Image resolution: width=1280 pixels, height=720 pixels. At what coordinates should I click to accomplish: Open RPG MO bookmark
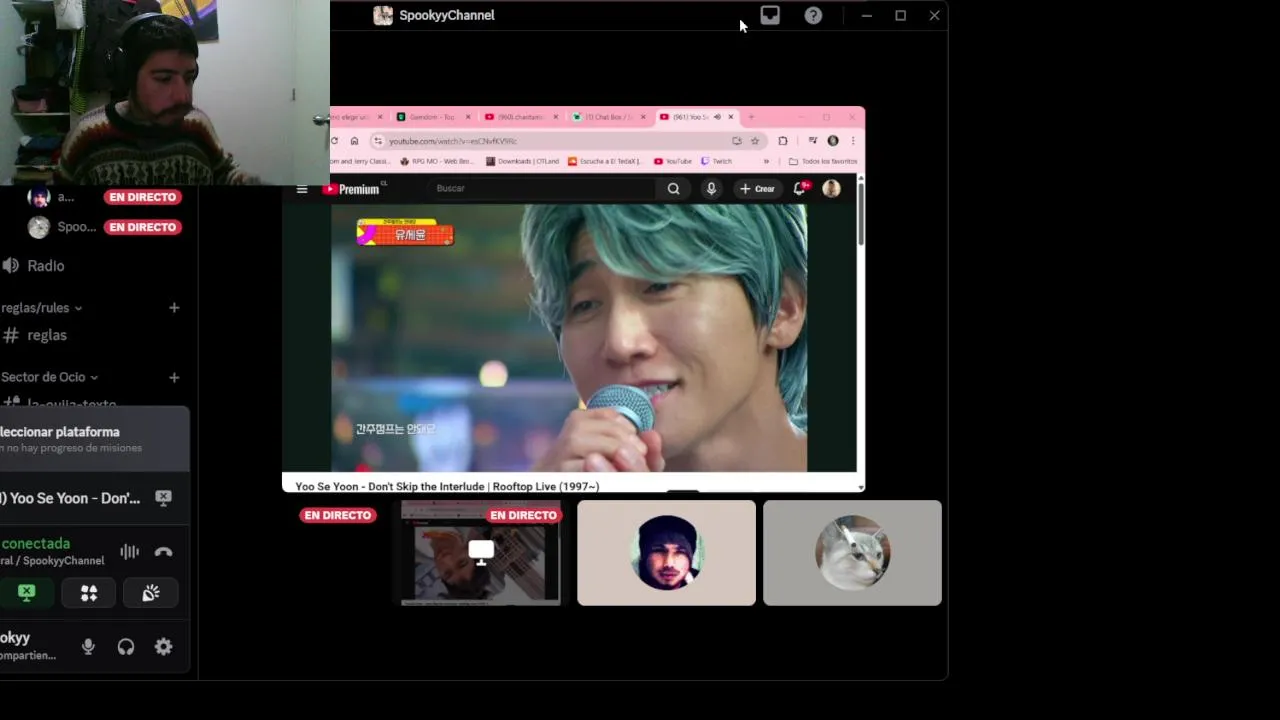(436, 161)
